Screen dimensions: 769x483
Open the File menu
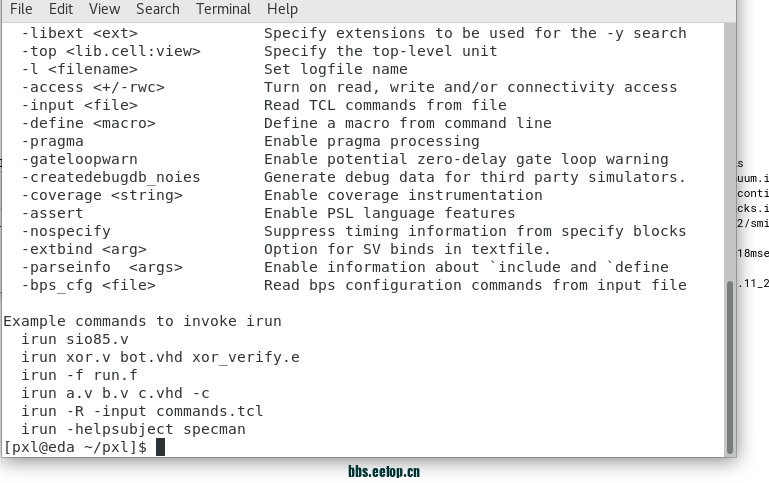(21, 9)
